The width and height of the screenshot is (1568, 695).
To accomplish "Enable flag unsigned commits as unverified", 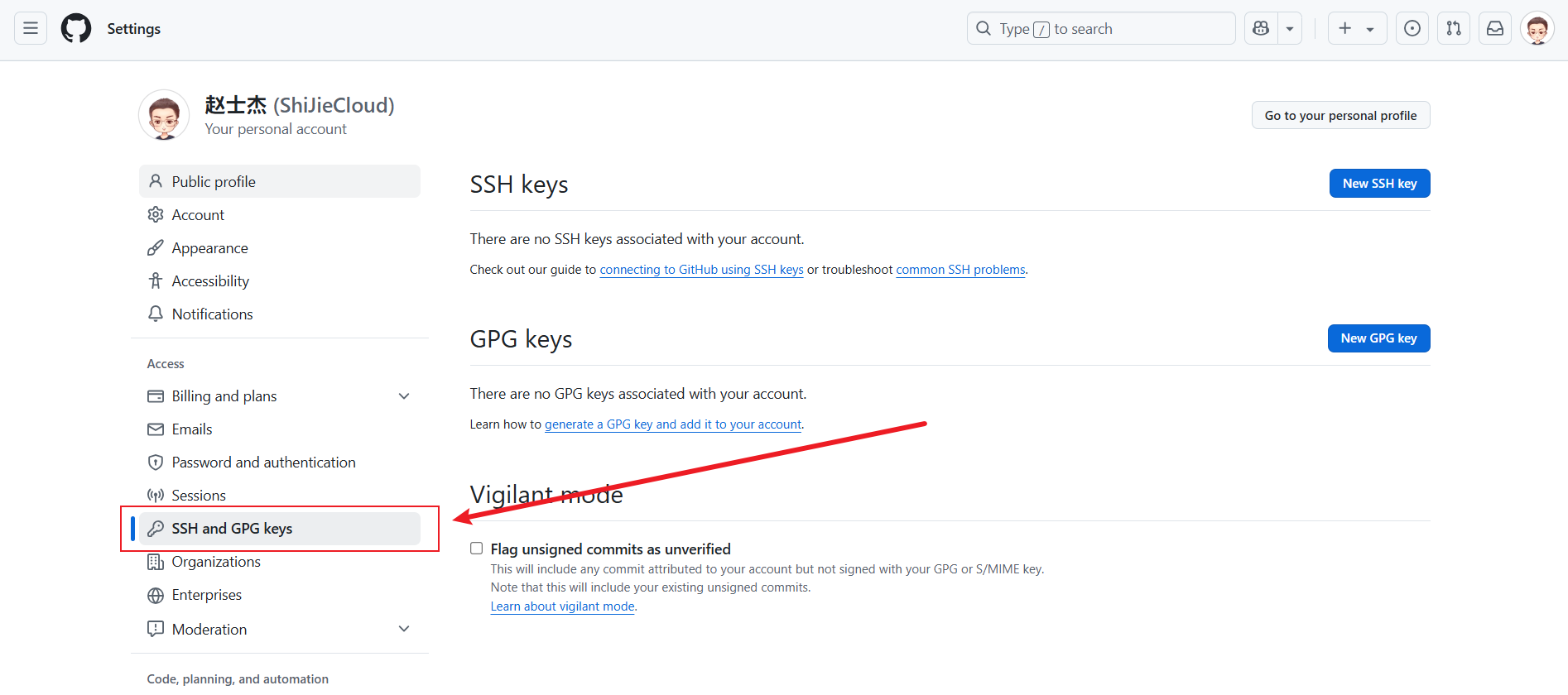I will [476, 549].
